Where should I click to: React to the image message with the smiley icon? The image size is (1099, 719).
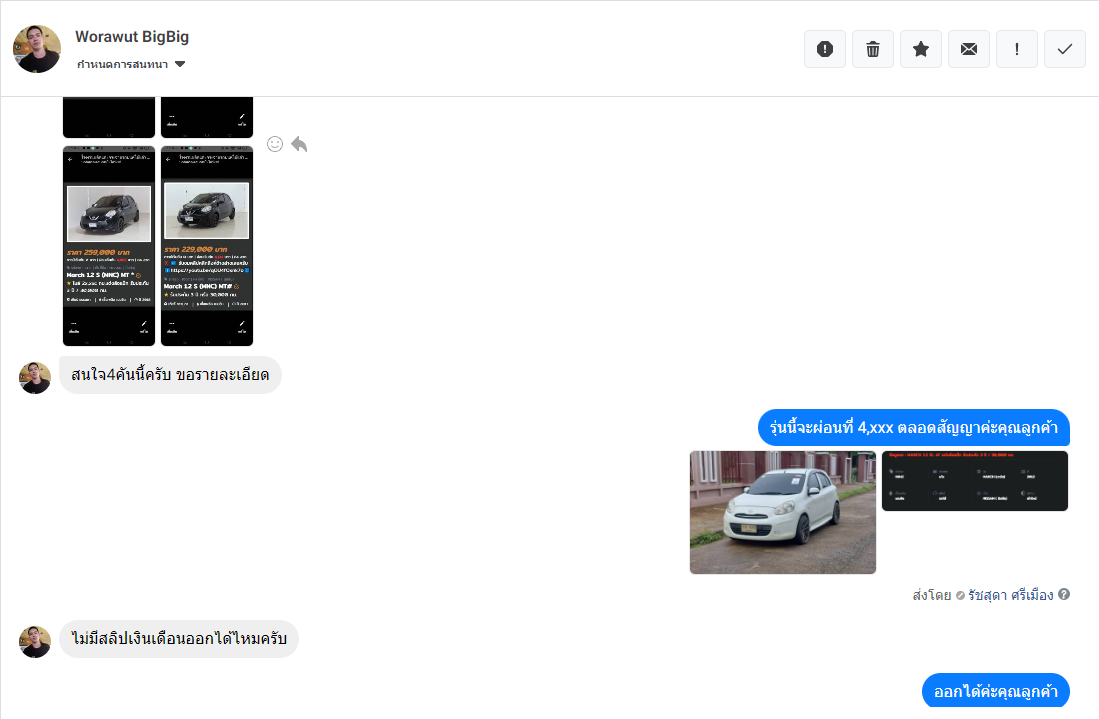275,144
